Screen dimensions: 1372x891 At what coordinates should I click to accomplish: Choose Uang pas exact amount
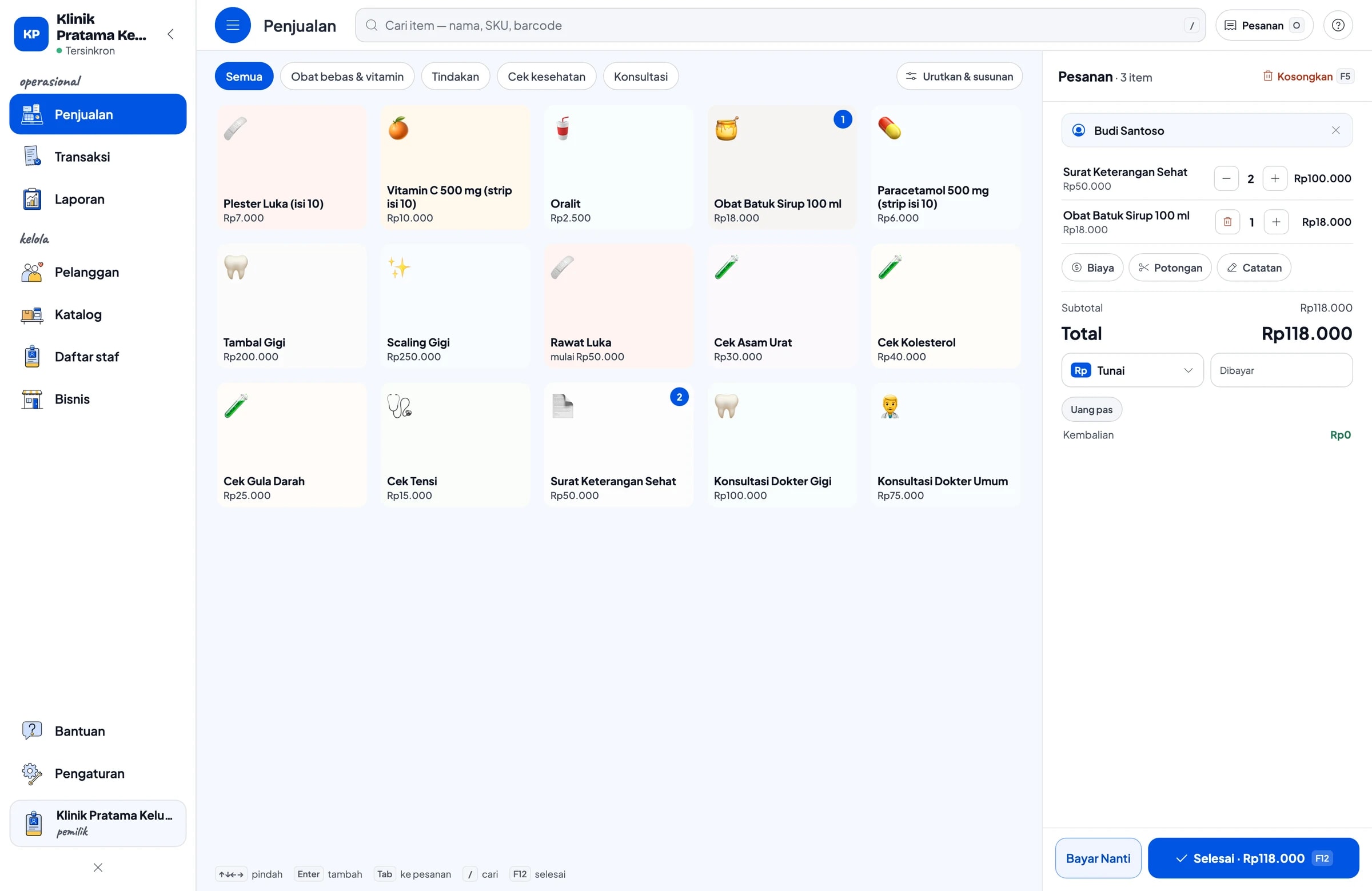coord(1091,409)
